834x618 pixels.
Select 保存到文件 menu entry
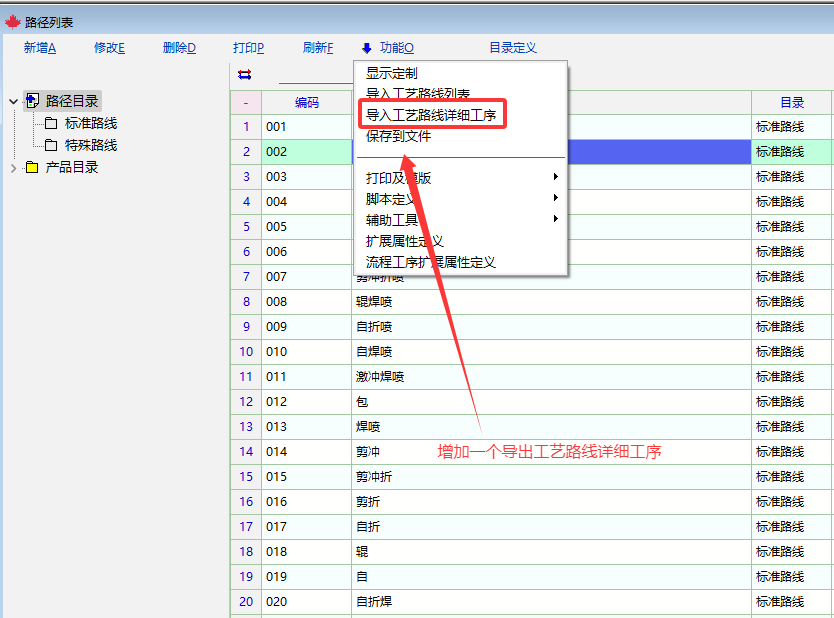(398, 136)
